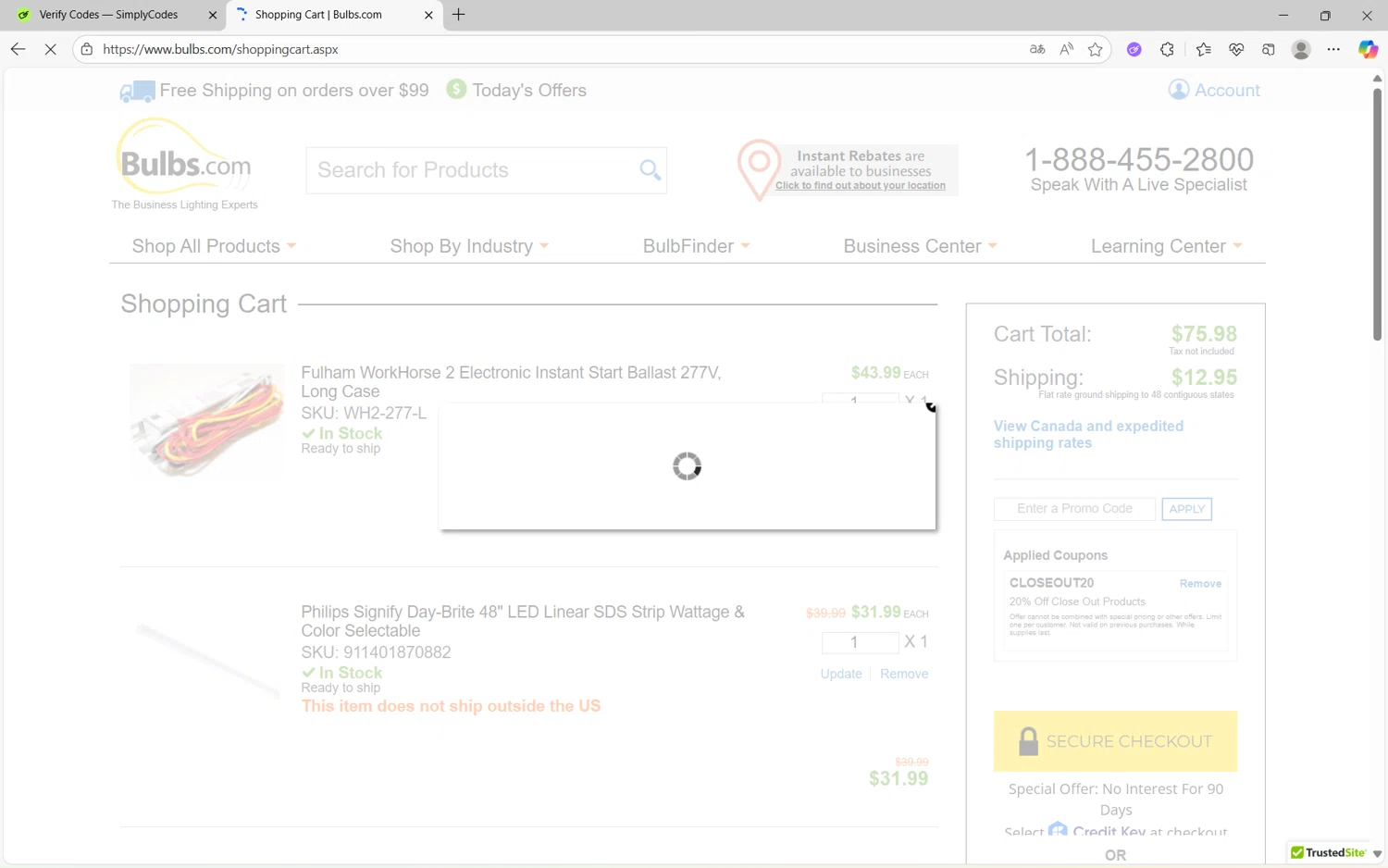Remove the CLOSEOUT20 coupon

(x=1200, y=584)
